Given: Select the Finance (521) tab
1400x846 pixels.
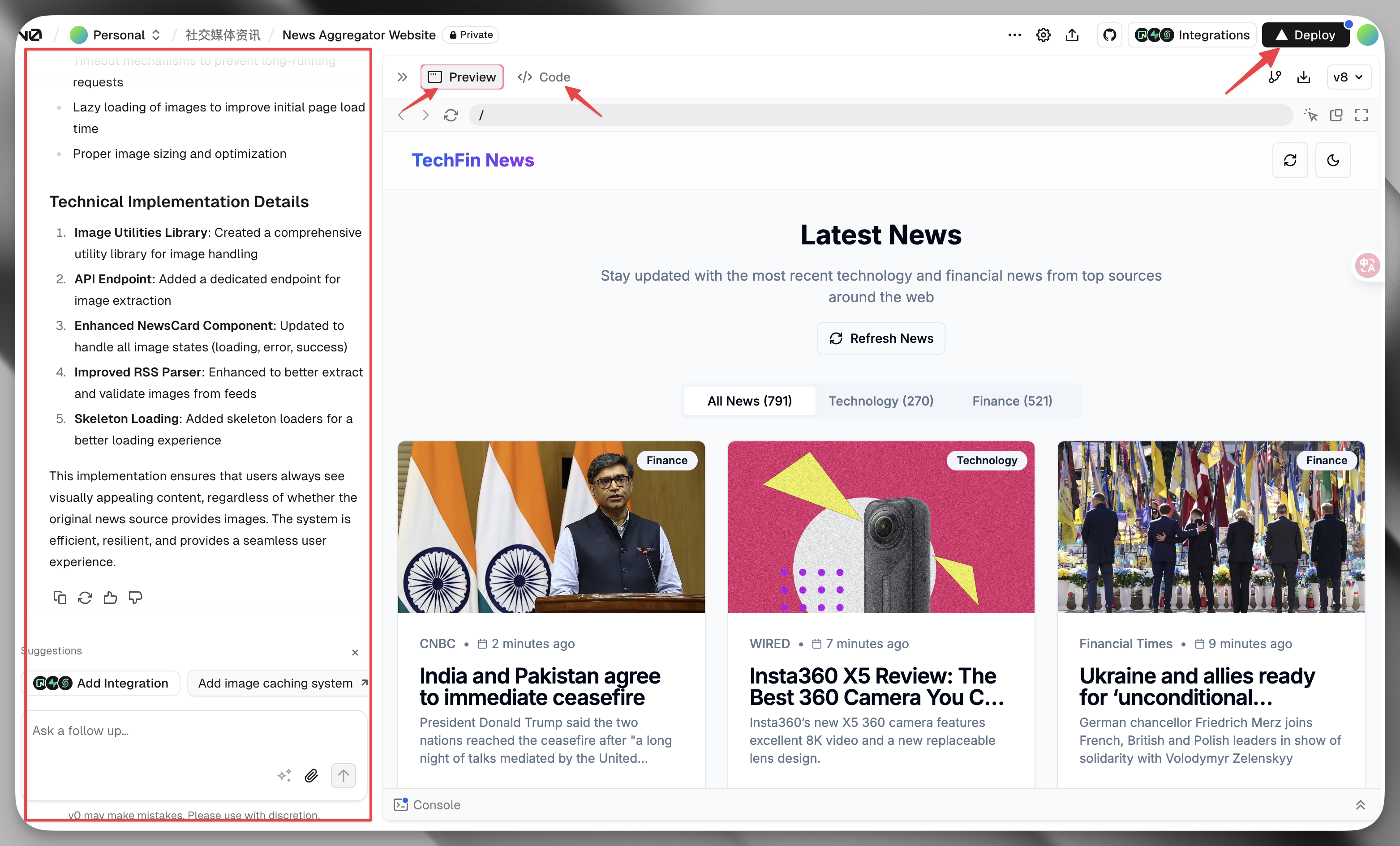Looking at the screenshot, I should 1012,401.
